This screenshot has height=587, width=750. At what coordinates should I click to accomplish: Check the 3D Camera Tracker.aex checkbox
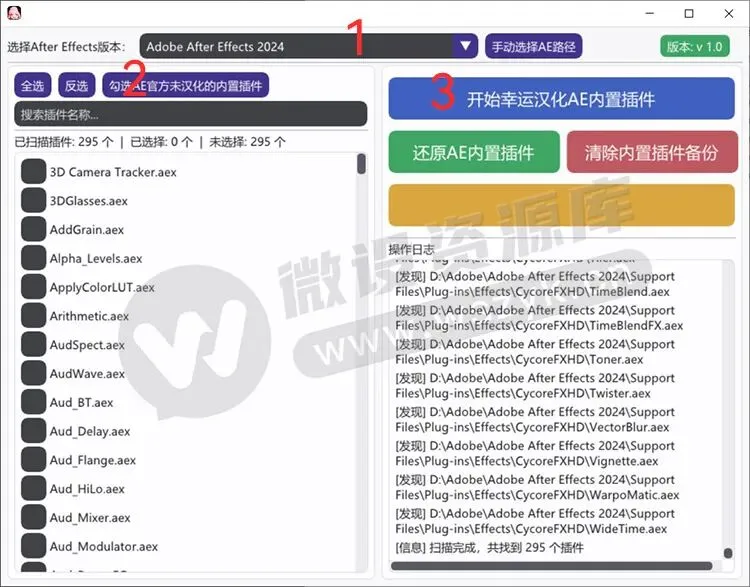33,172
